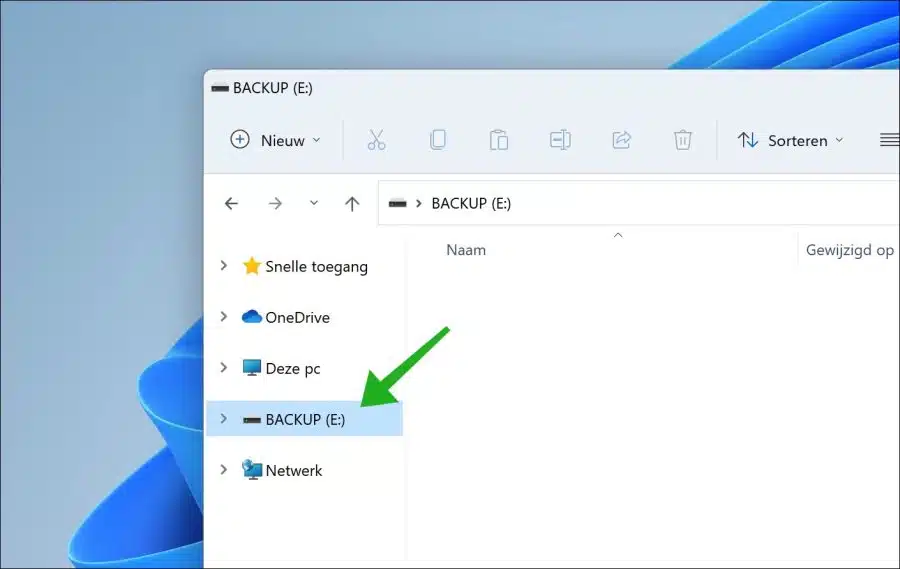Click the Paste clipboard icon
This screenshot has width=900, height=569.
(499, 140)
